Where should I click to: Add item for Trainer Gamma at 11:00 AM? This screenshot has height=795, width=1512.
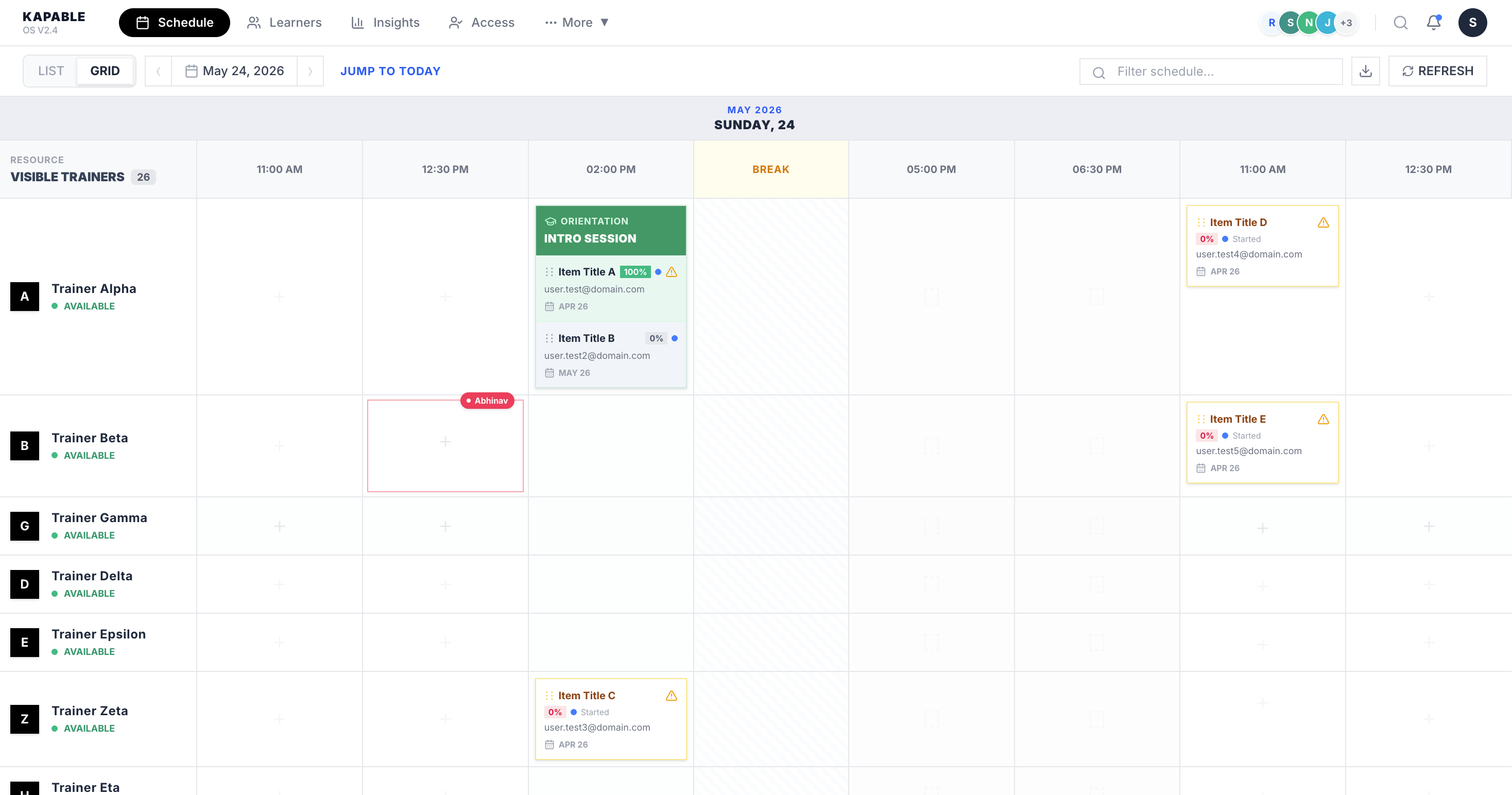(x=280, y=526)
